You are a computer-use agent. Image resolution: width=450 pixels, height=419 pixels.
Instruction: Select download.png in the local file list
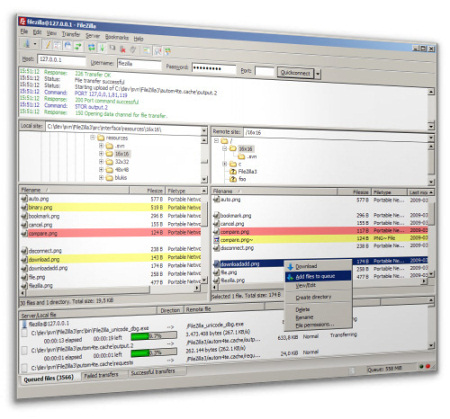[111, 259]
